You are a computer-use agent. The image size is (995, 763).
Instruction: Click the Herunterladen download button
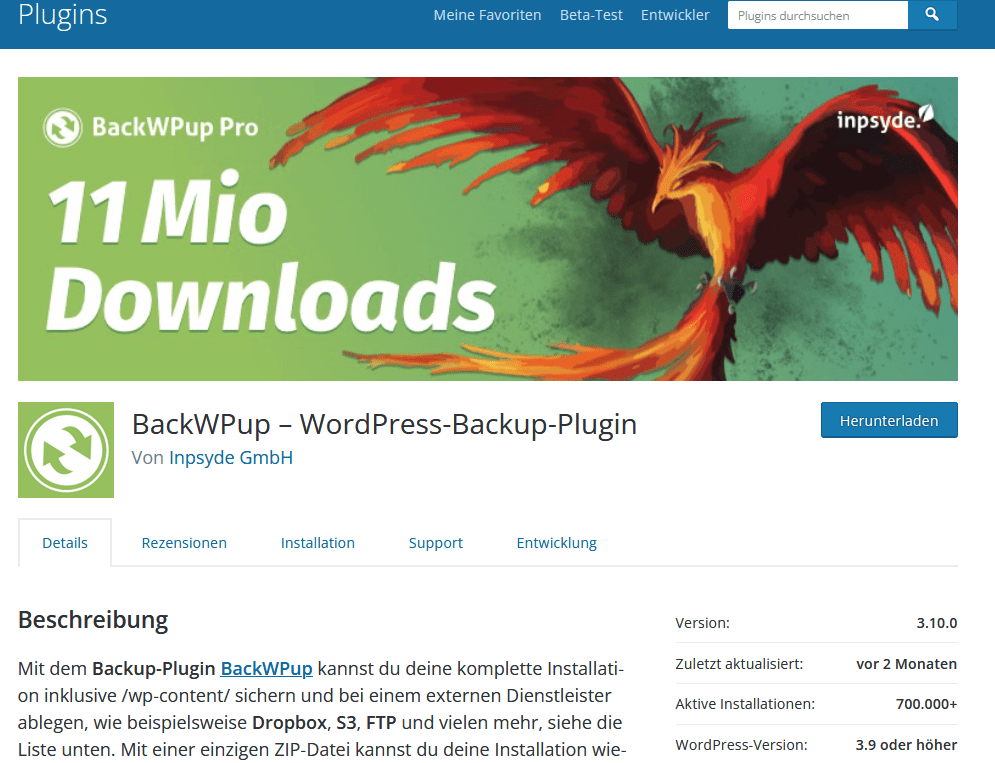[x=889, y=420]
